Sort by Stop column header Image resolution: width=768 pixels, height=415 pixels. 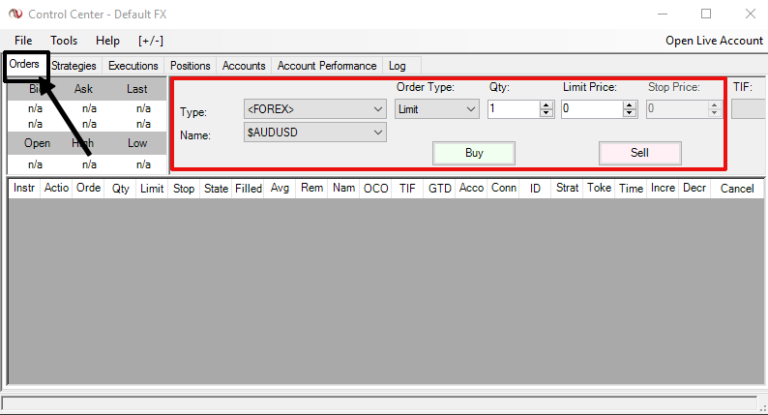coord(184,188)
